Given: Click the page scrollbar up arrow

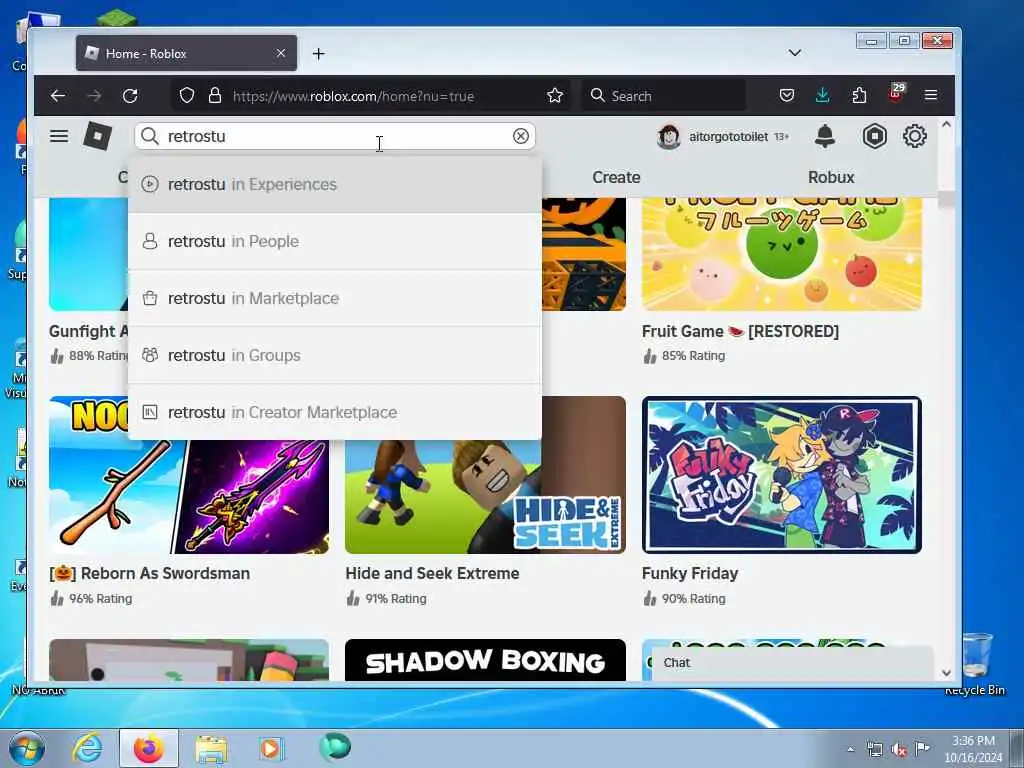Looking at the screenshot, I should coord(946,125).
